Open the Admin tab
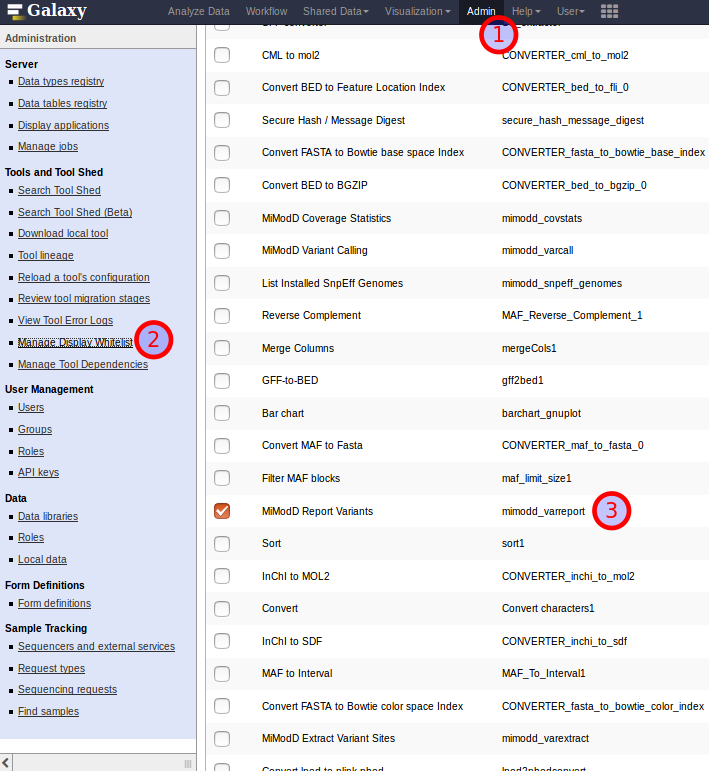Screen dimensions: 709x771 [x=481, y=11]
